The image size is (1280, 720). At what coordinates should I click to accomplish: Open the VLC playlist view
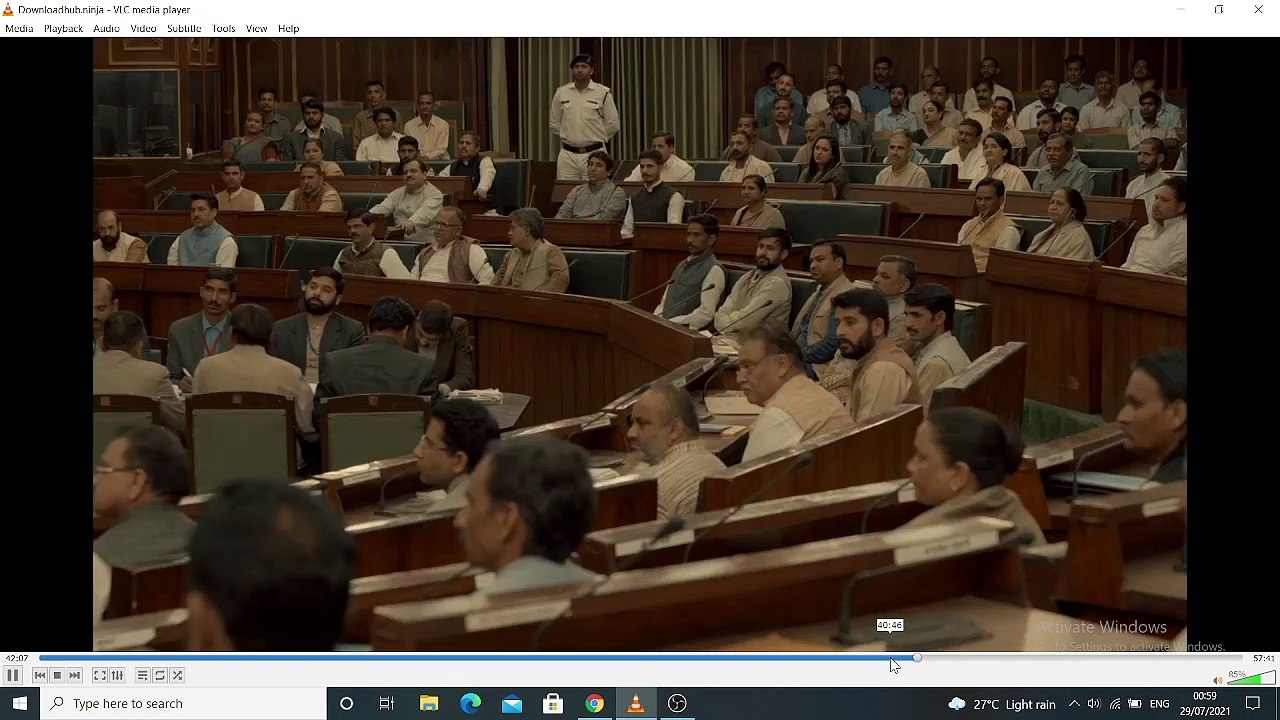coord(142,676)
